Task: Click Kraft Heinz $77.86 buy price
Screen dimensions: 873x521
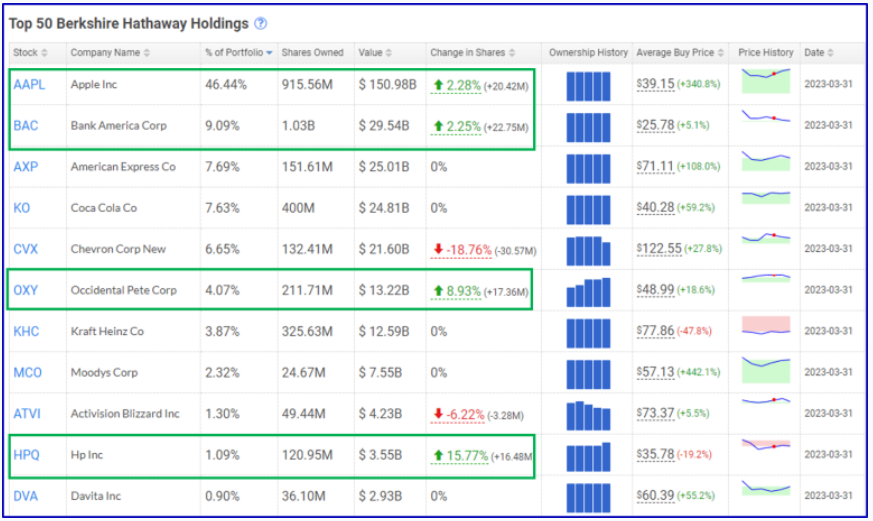Action: (x=655, y=331)
